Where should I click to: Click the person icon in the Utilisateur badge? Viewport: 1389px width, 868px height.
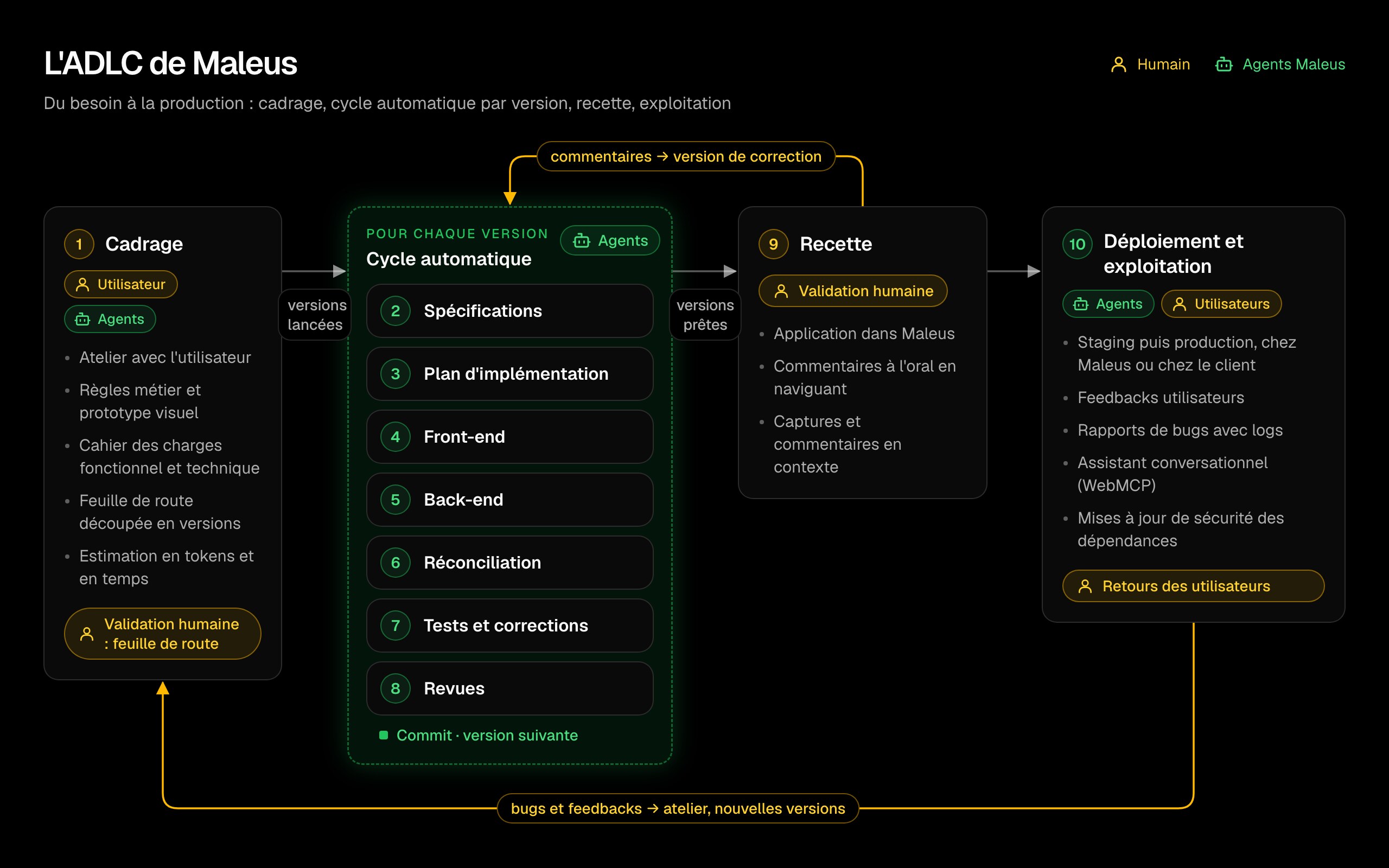click(x=82, y=285)
